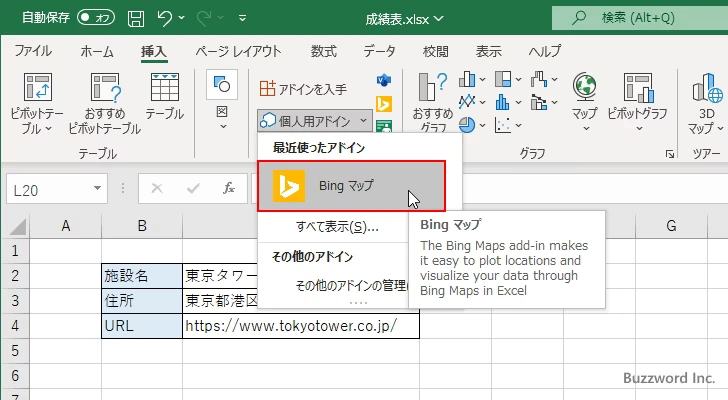Click the 3D マップ icon
This screenshot has width=728, height=400.
(x=708, y=87)
